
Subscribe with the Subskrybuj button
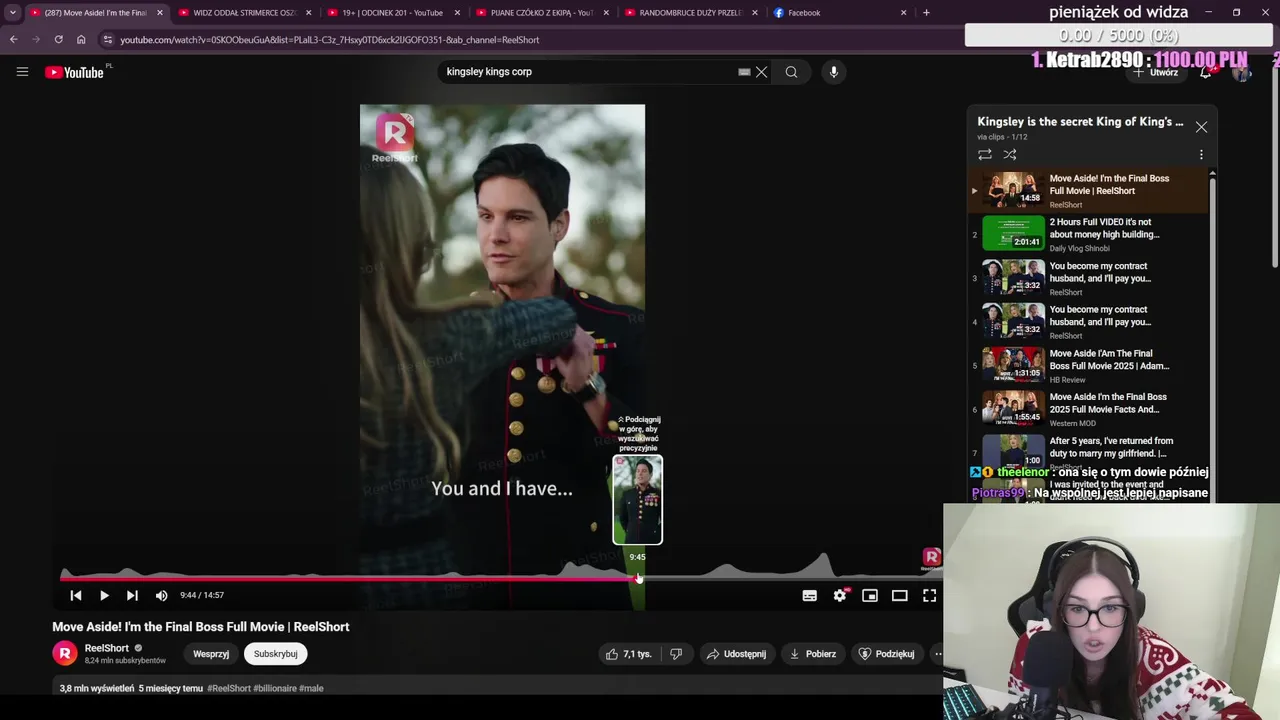pyautogui.click(x=276, y=654)
